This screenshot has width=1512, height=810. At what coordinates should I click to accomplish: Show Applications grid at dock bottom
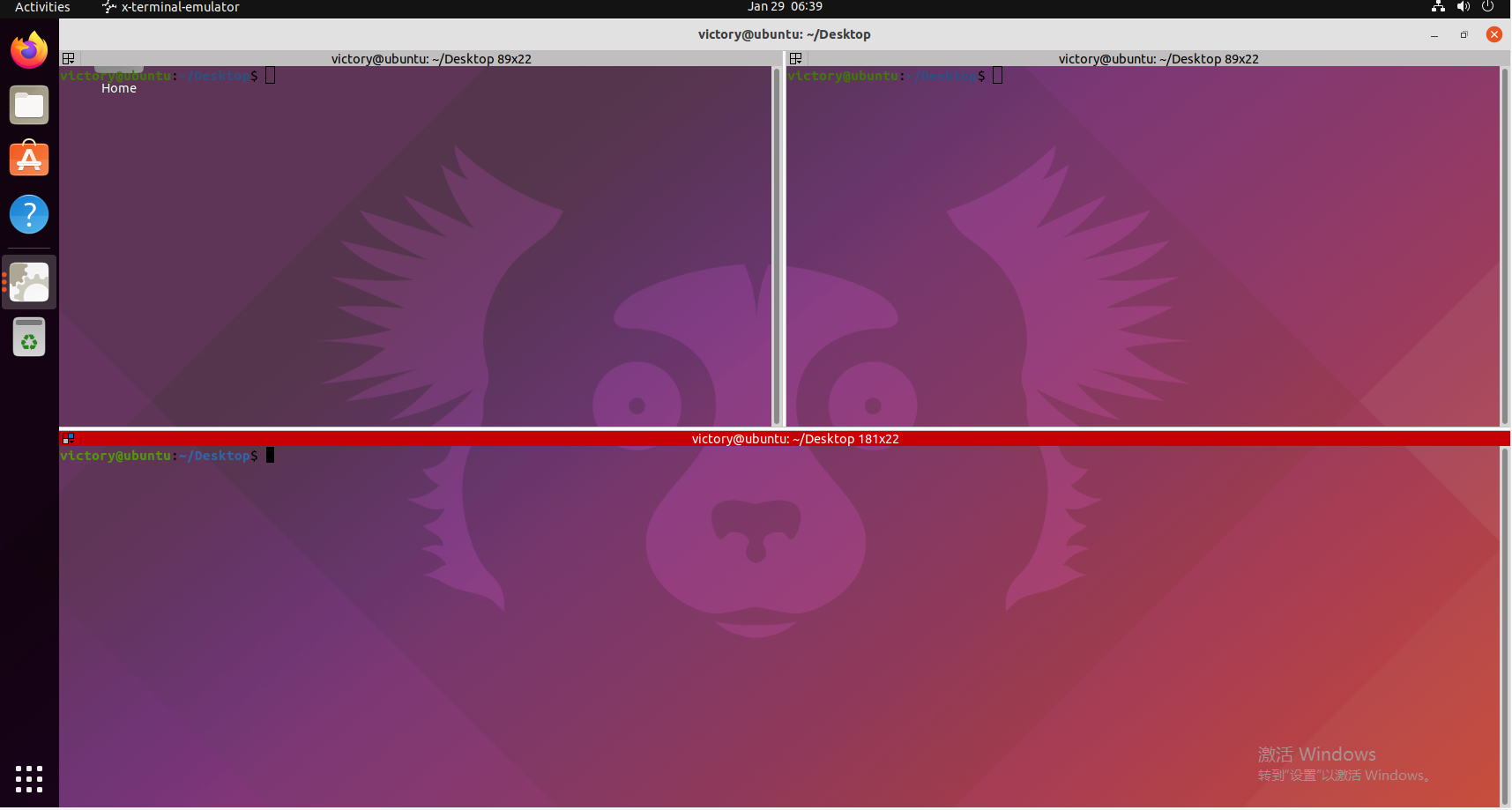pyautogui.click(x=29, y=778)
